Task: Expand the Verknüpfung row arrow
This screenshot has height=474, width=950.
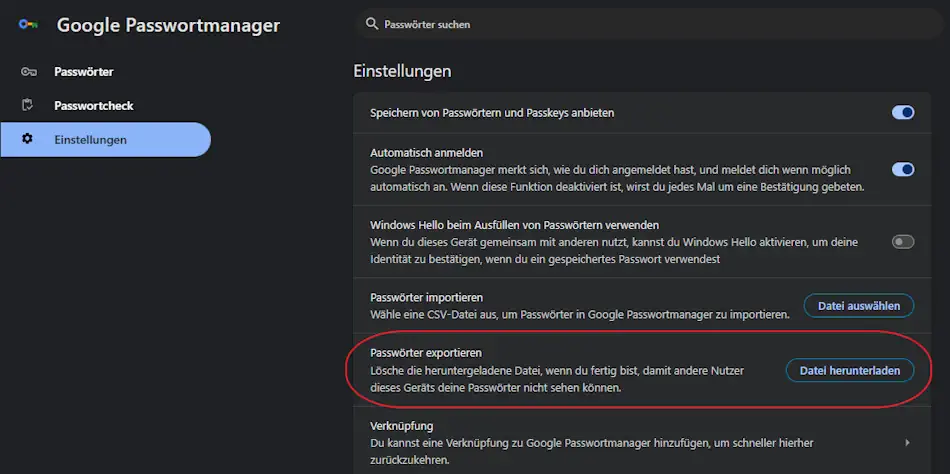Action: [907, 442]
